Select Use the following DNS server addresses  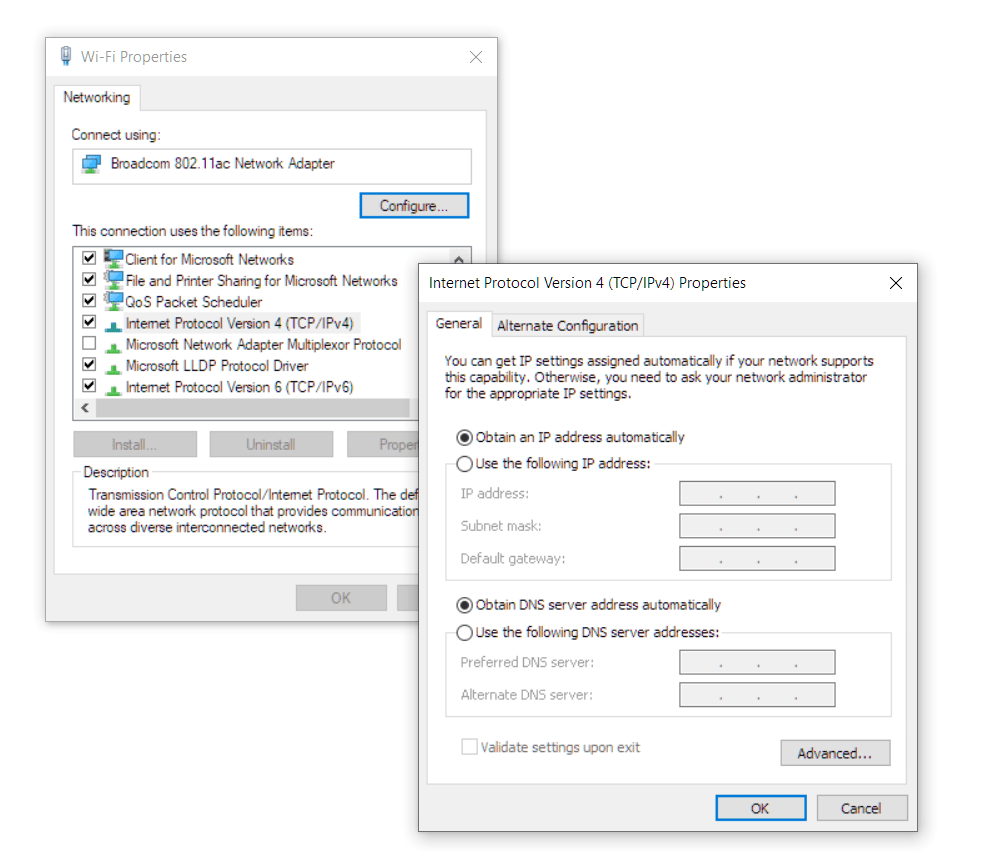click(462, 632)
